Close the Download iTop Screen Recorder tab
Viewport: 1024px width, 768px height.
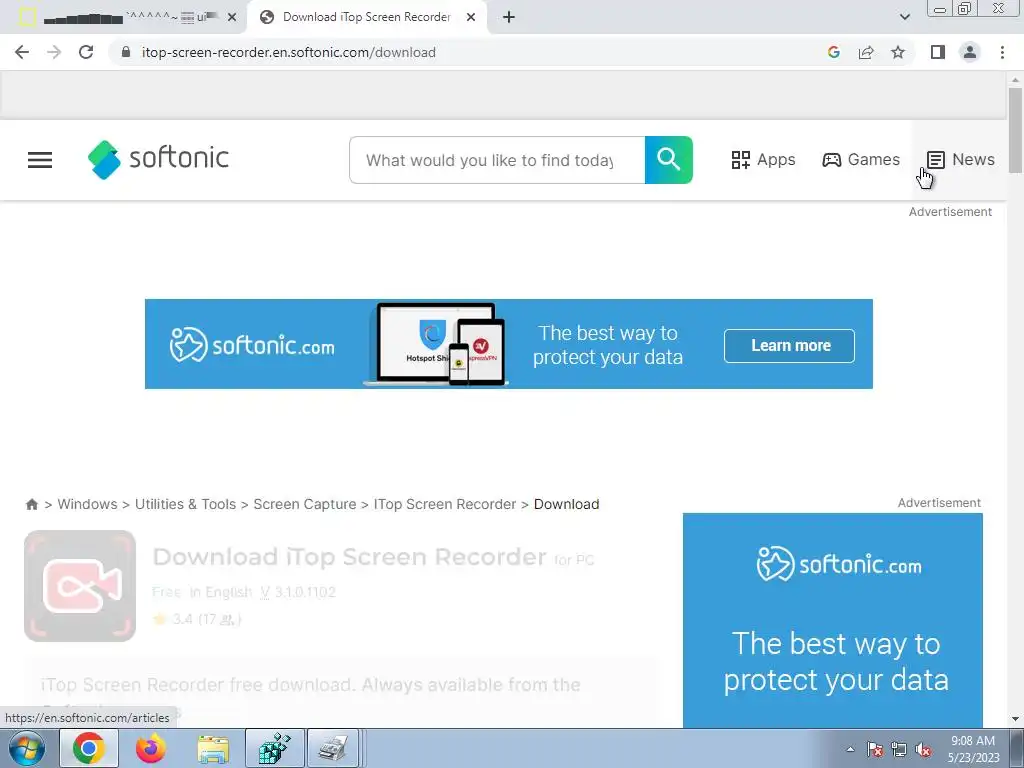(470, 18)
